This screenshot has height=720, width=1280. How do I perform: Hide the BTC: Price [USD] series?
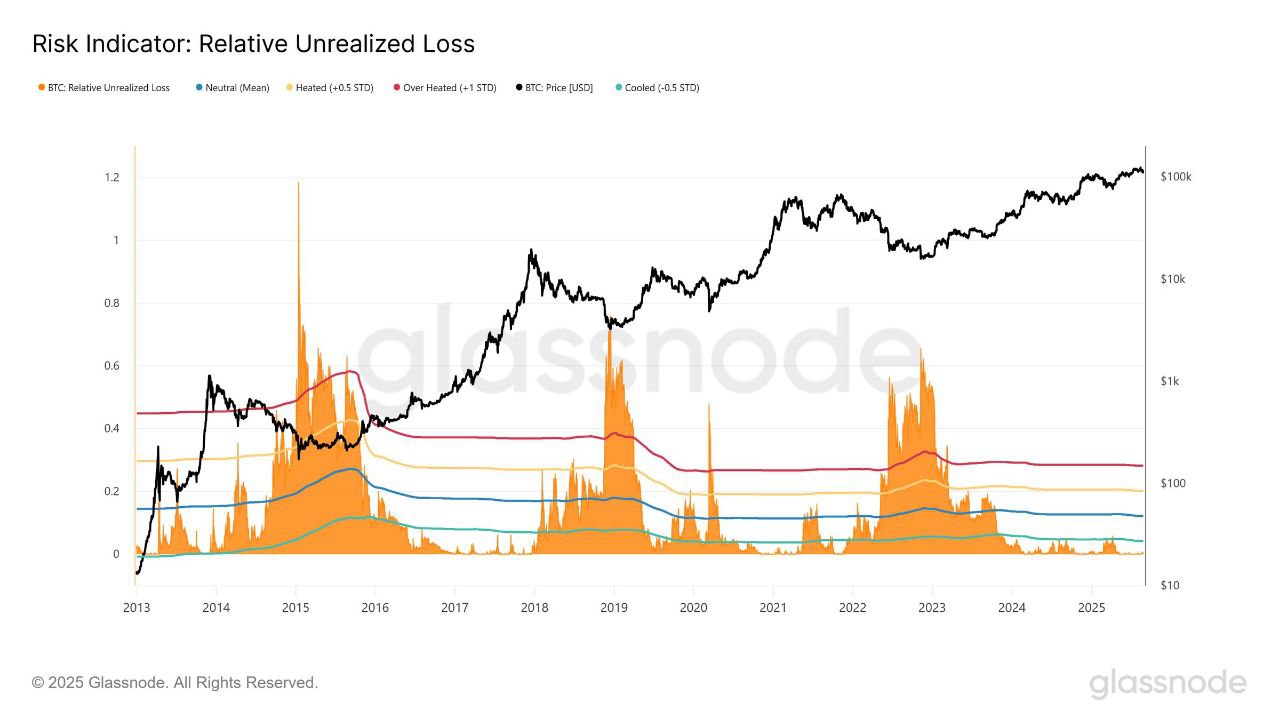(x=553, y=88)
